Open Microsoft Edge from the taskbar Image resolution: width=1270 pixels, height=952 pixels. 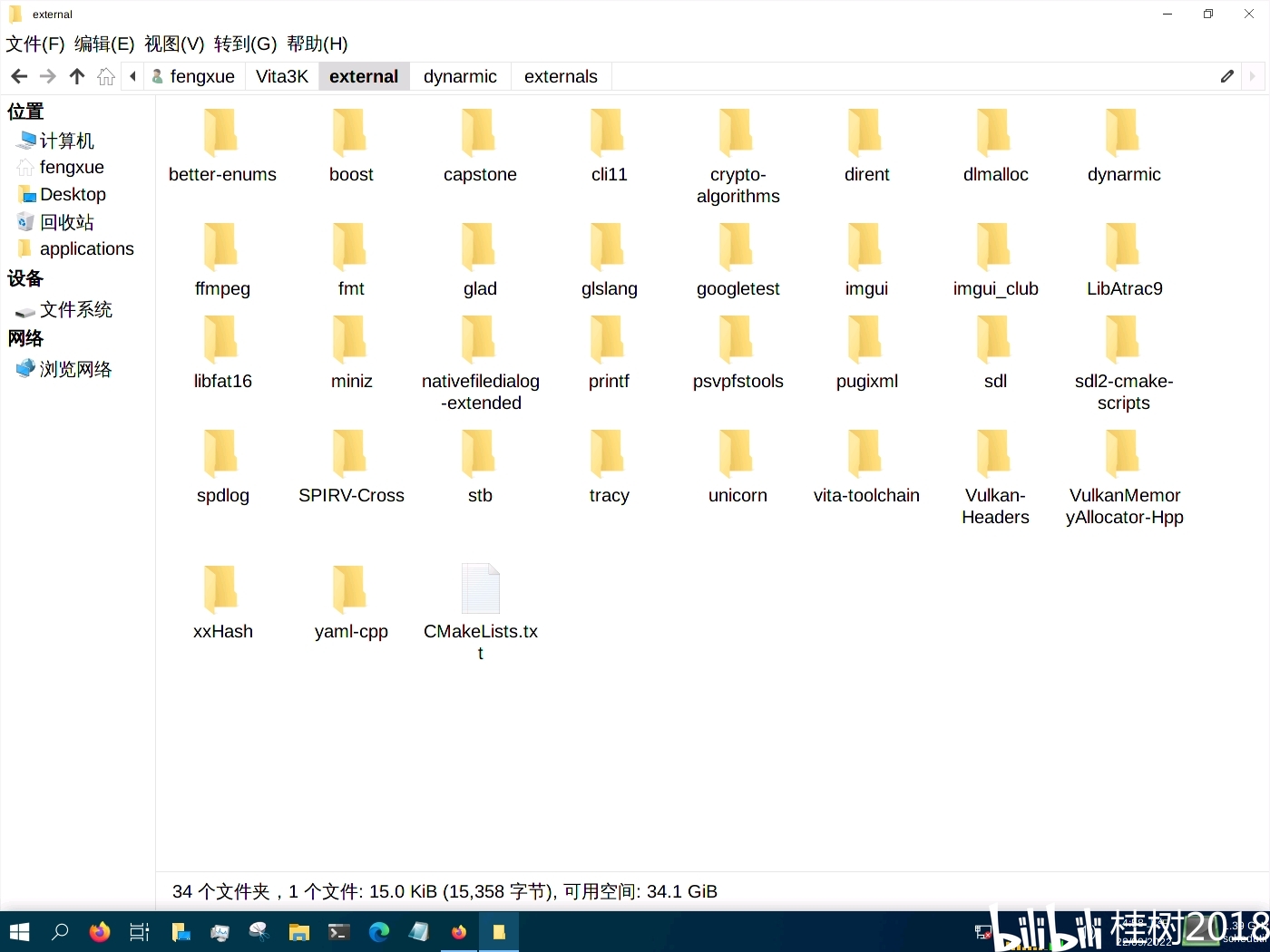click(379, 932)
